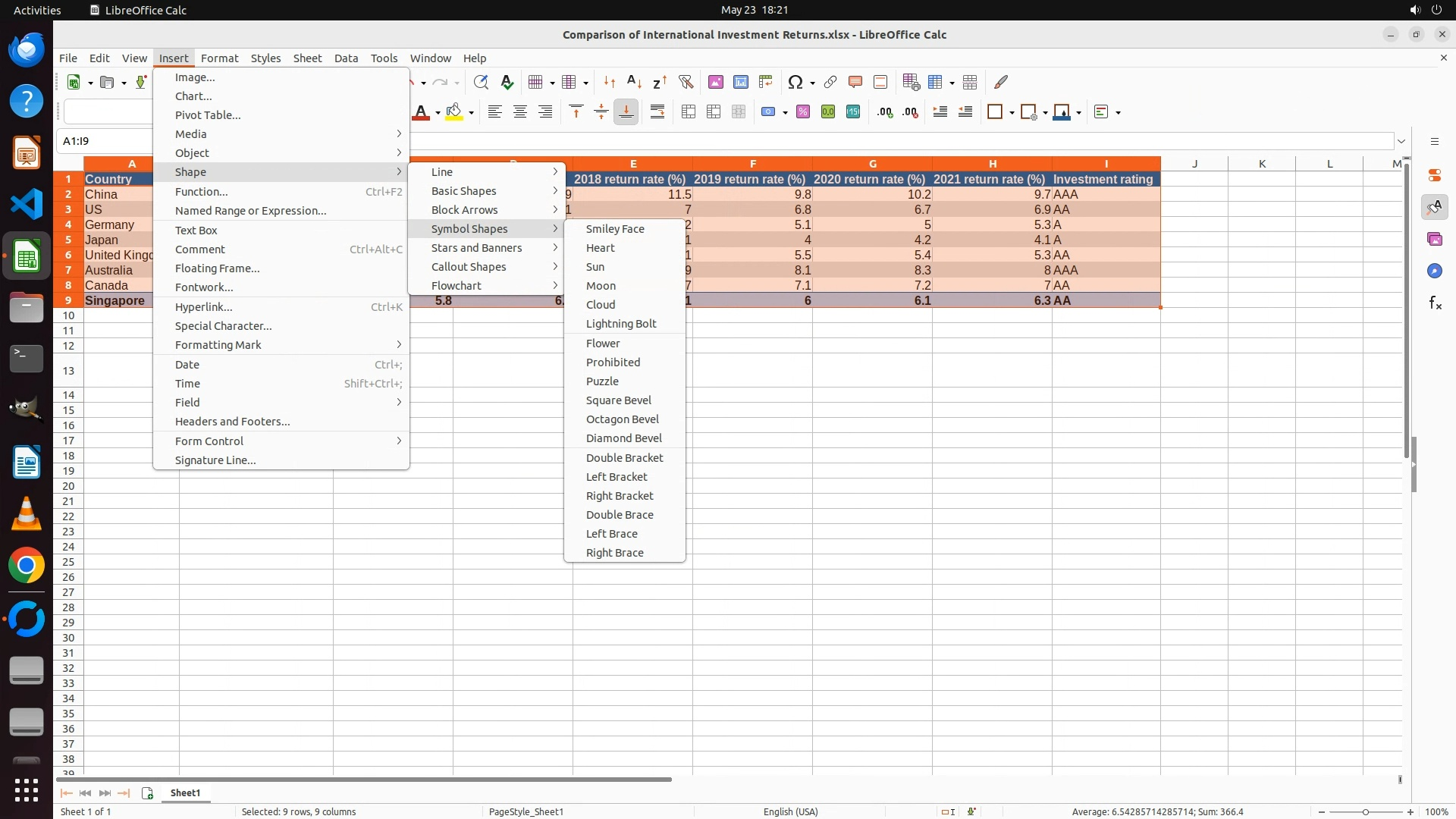Click Insert Hyperlink chain icon
The image size is (1456, 819).
[x=830, y=82]
